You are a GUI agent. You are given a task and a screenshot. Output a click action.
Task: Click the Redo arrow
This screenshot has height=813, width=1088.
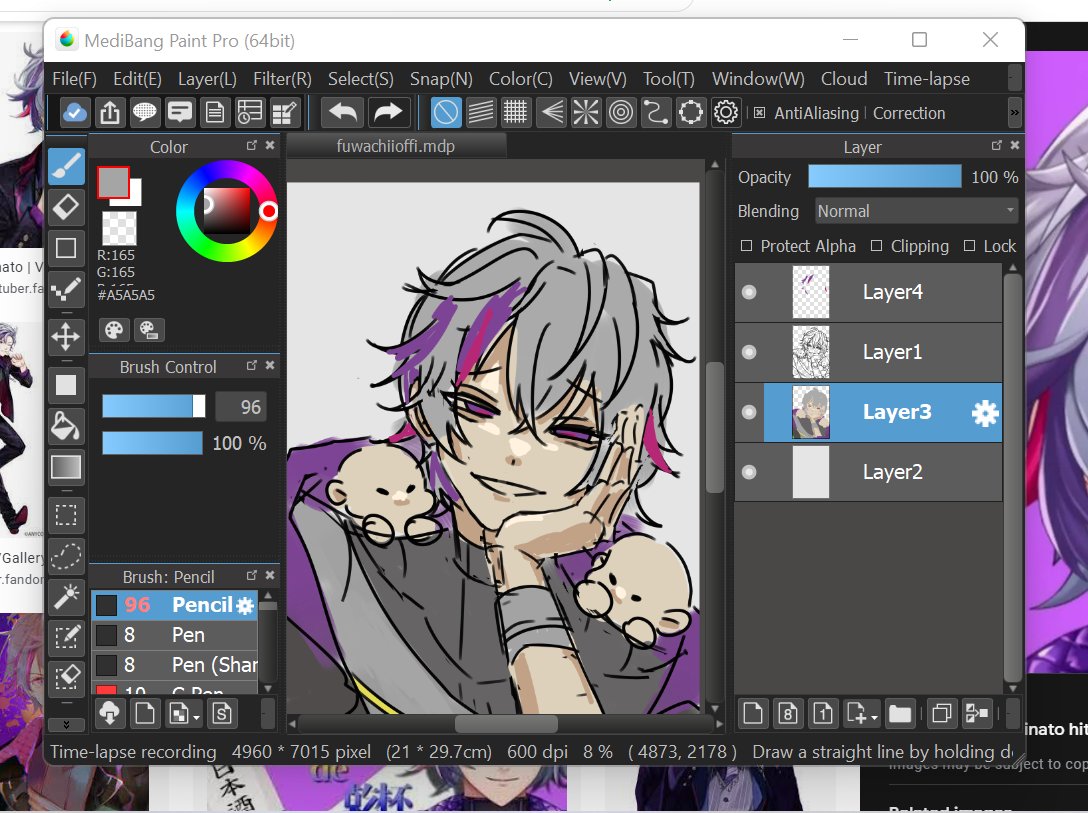tap(388, 112)
